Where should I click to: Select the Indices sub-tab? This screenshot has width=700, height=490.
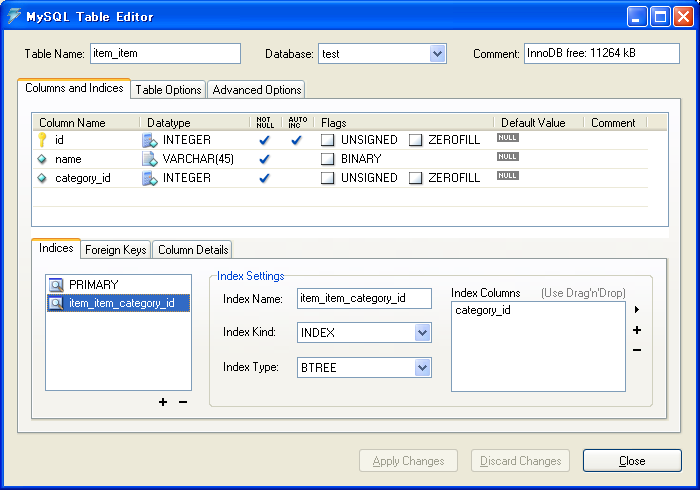[56, 248]
